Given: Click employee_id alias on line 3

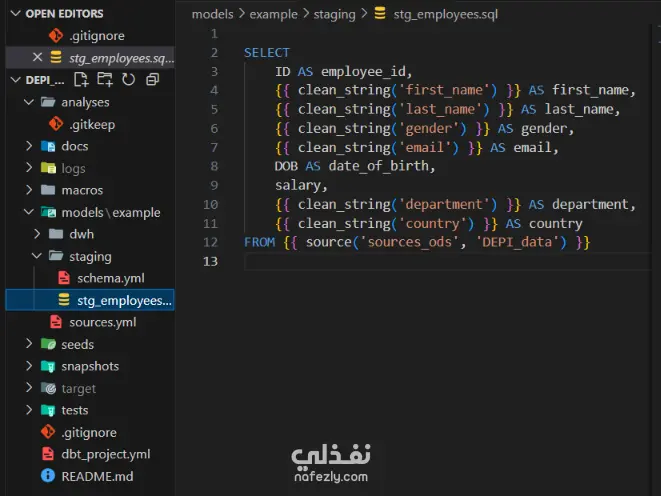Looking at the screenshot, I should (363, 72).
